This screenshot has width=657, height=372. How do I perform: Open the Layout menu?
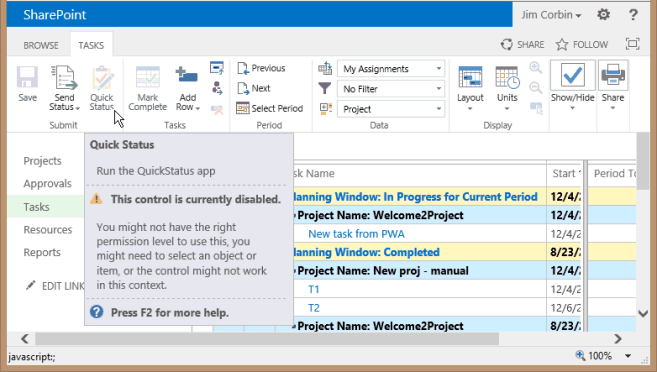(x=470, y=88)
